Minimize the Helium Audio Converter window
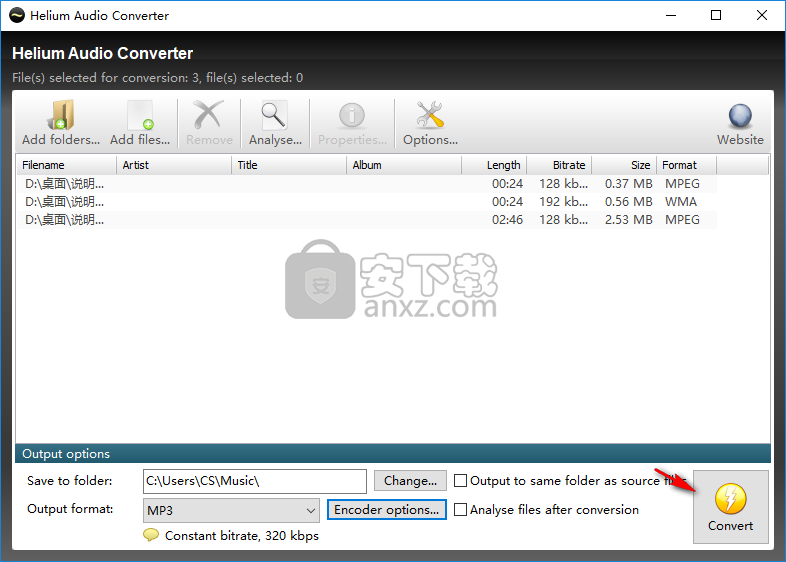 (x=671, y=16)
